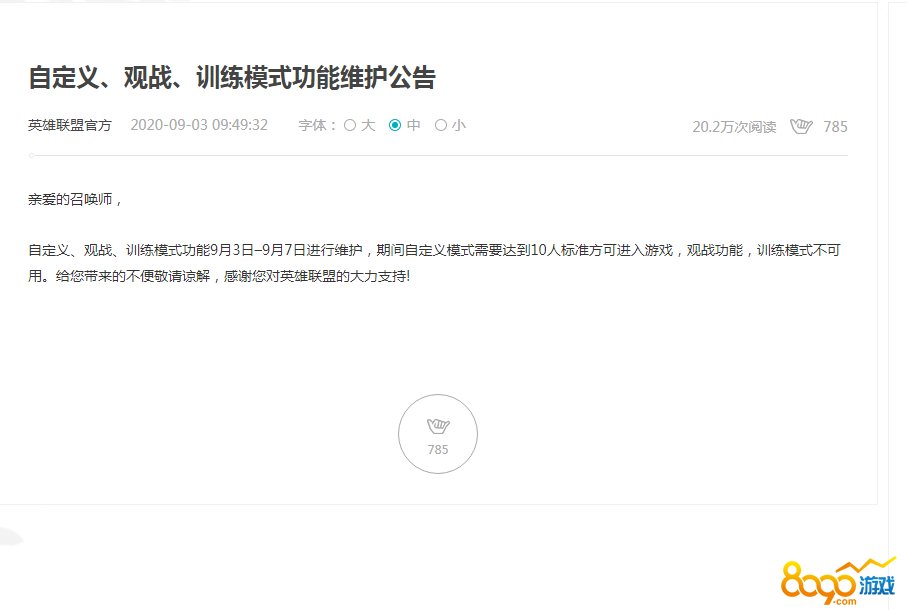This screenshot has height=610, width=907.
Task: Click the 自定义、观战、训练模式功能维护公告 title
Action: 232,78
